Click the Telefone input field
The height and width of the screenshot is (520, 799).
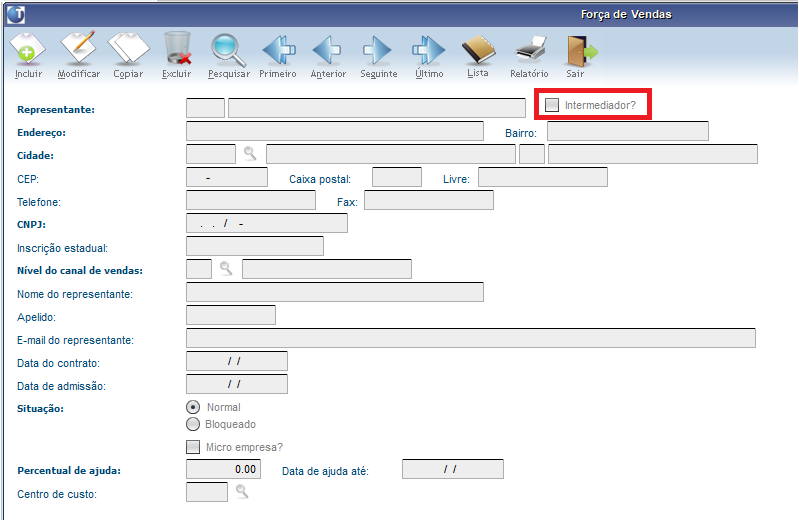[251, 200]
